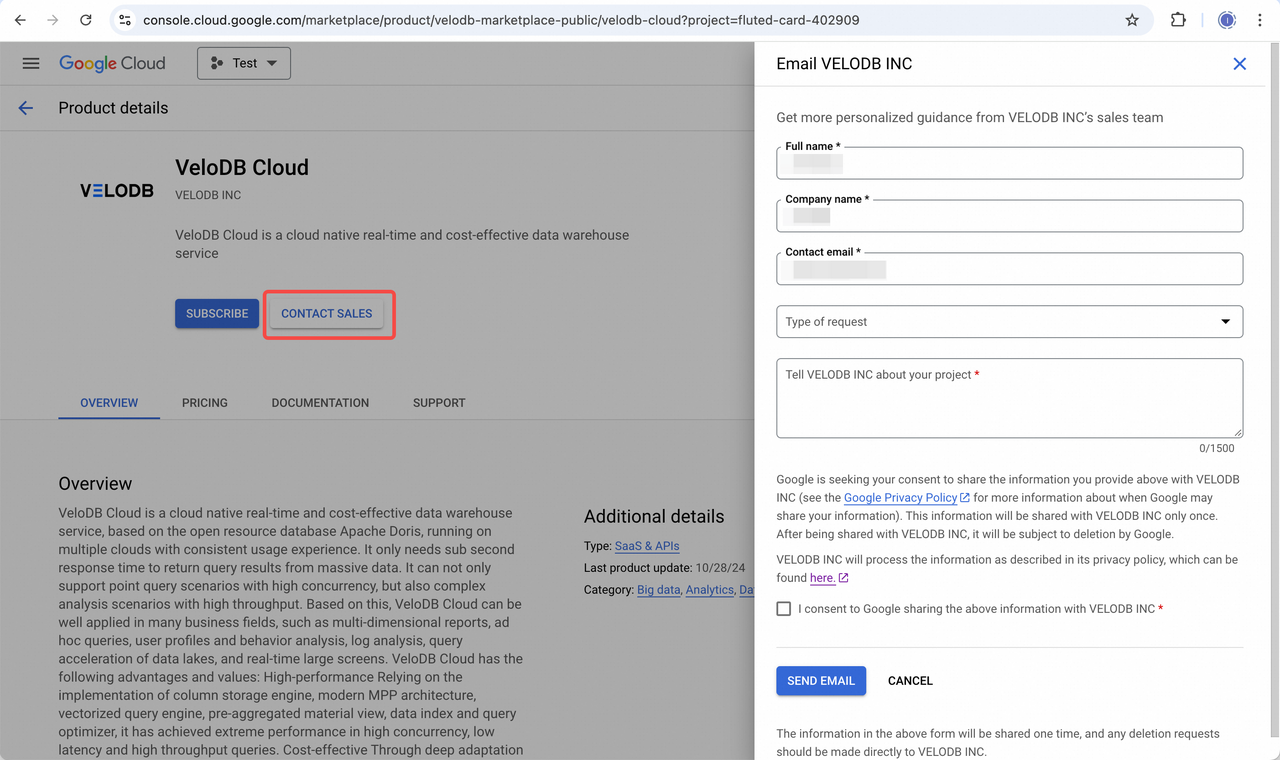The image size is (1280, 760).
Task: Open the Google Cloud hamburger navigation menu
Action: (x=31, y=63)
